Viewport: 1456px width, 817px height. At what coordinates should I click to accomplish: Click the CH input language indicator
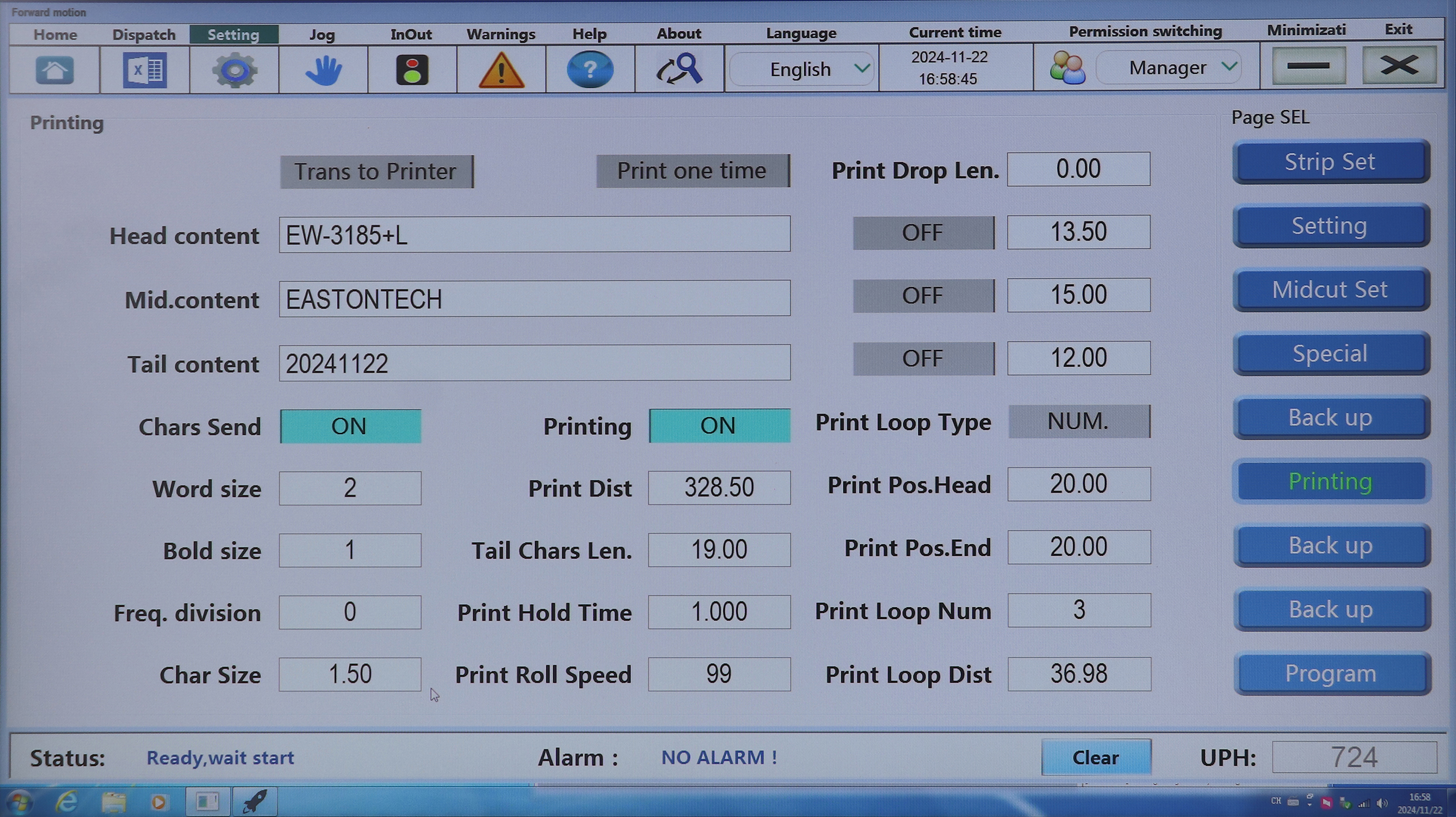point(1276,801)
